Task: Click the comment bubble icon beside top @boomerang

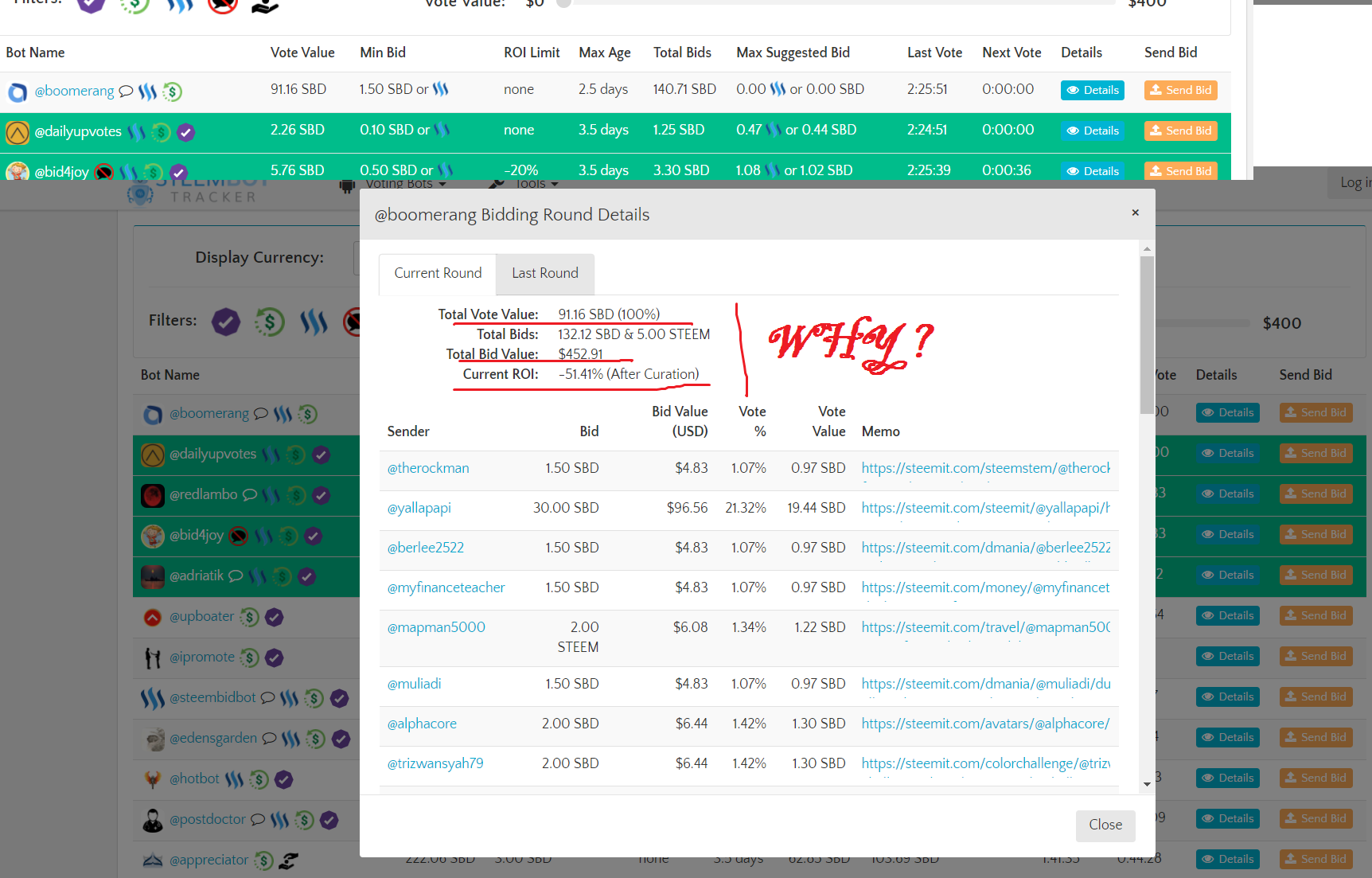Action: point(126,92)
